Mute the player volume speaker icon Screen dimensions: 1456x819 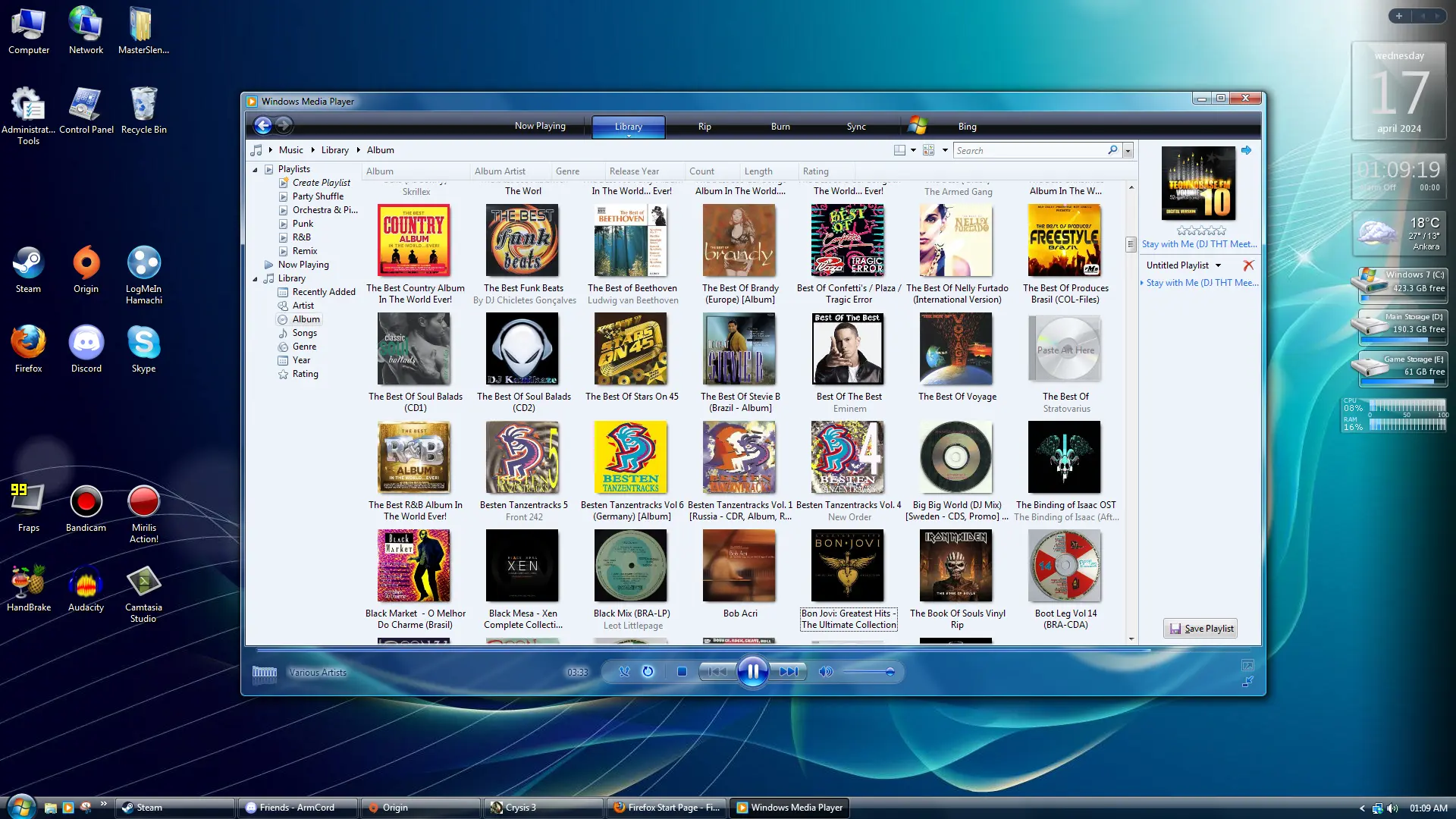(826, 672)
